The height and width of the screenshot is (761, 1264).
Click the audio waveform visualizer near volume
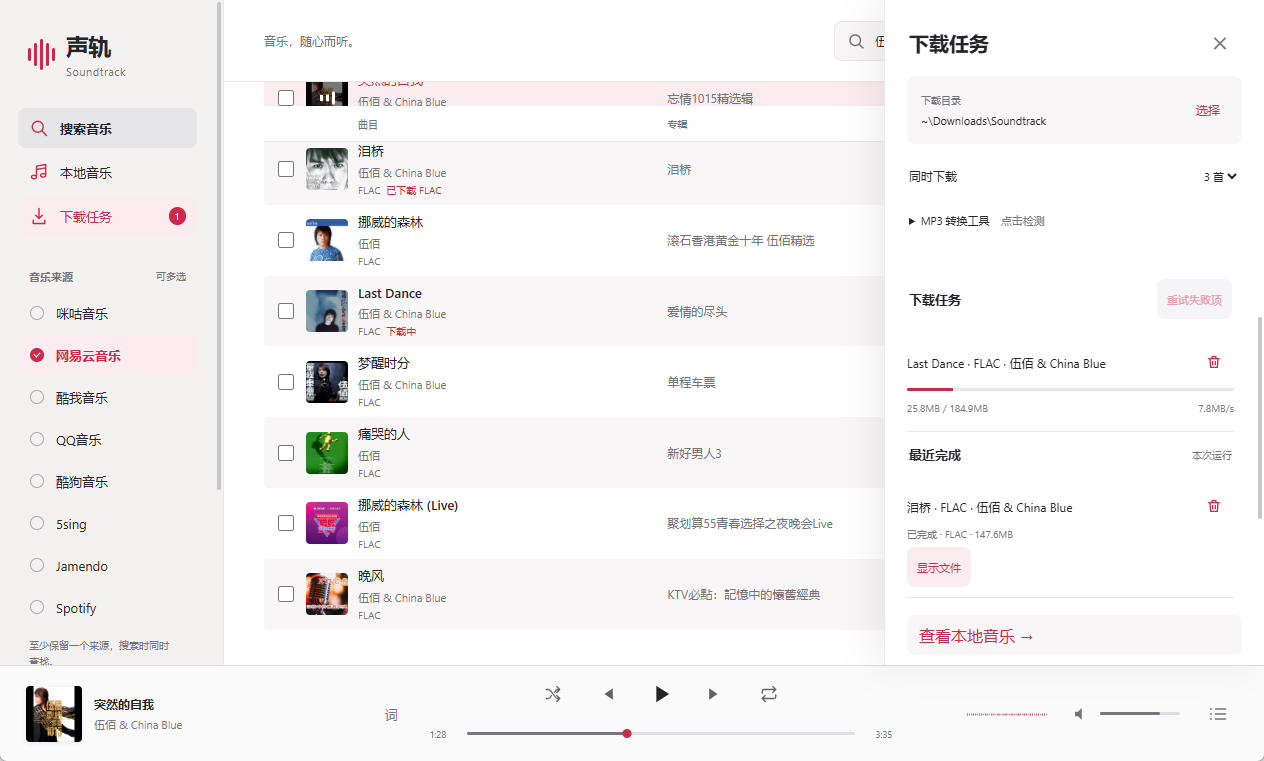(x=1007, y=714)
